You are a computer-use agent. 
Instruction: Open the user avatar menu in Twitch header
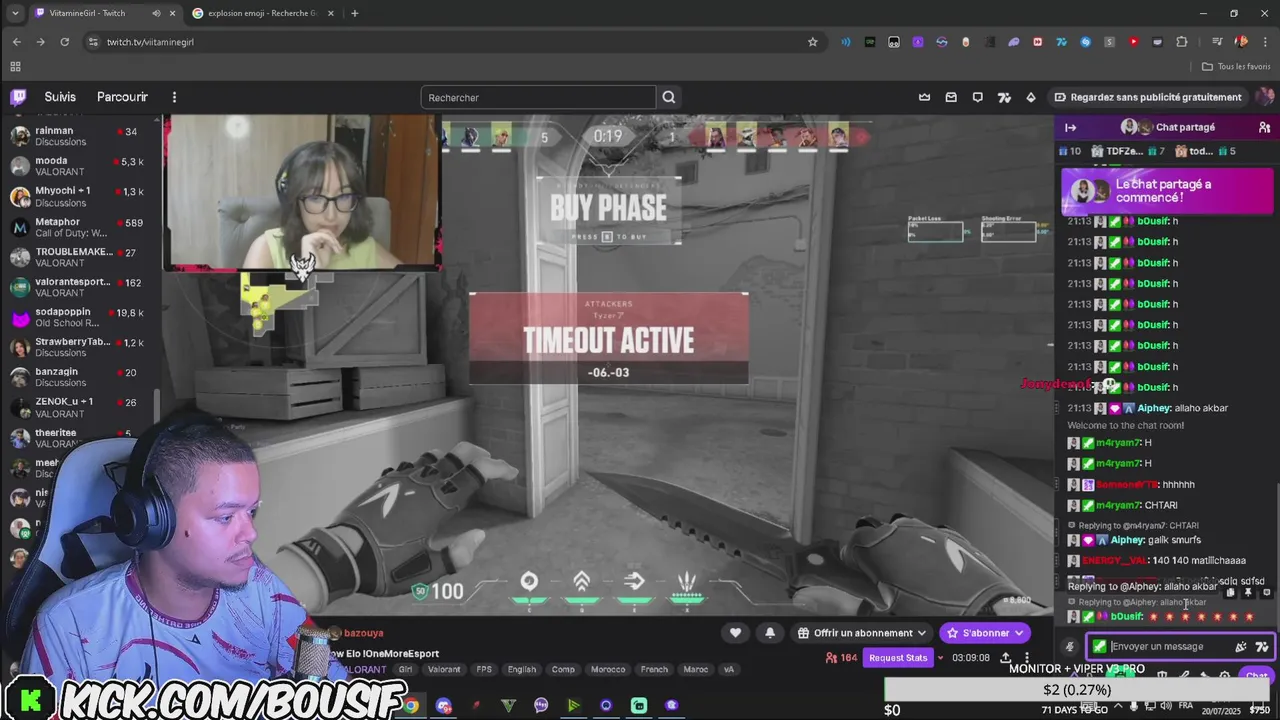[x=1264, y=97]
